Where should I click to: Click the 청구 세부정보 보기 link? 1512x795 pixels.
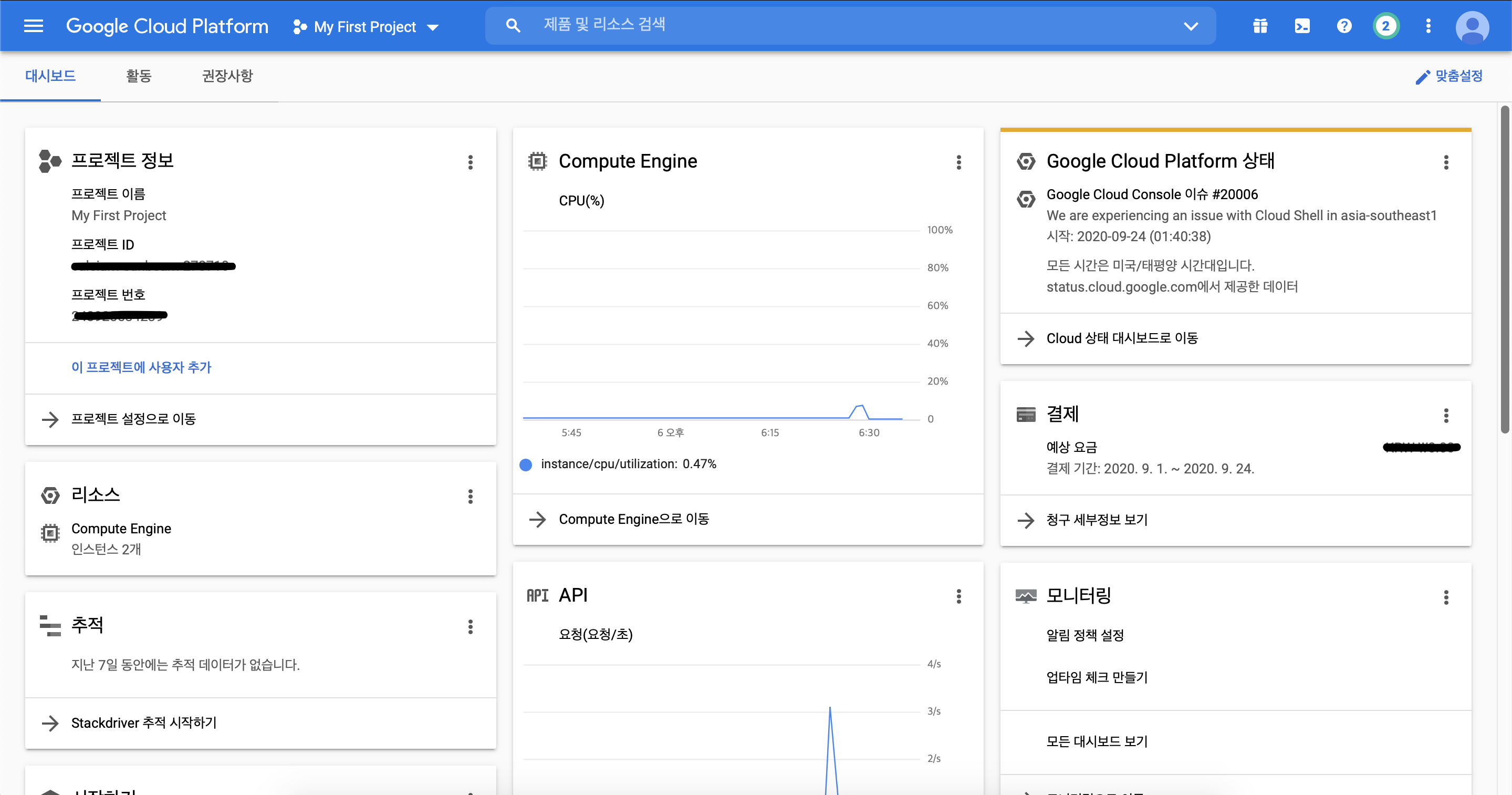[x=1097, y=520]
